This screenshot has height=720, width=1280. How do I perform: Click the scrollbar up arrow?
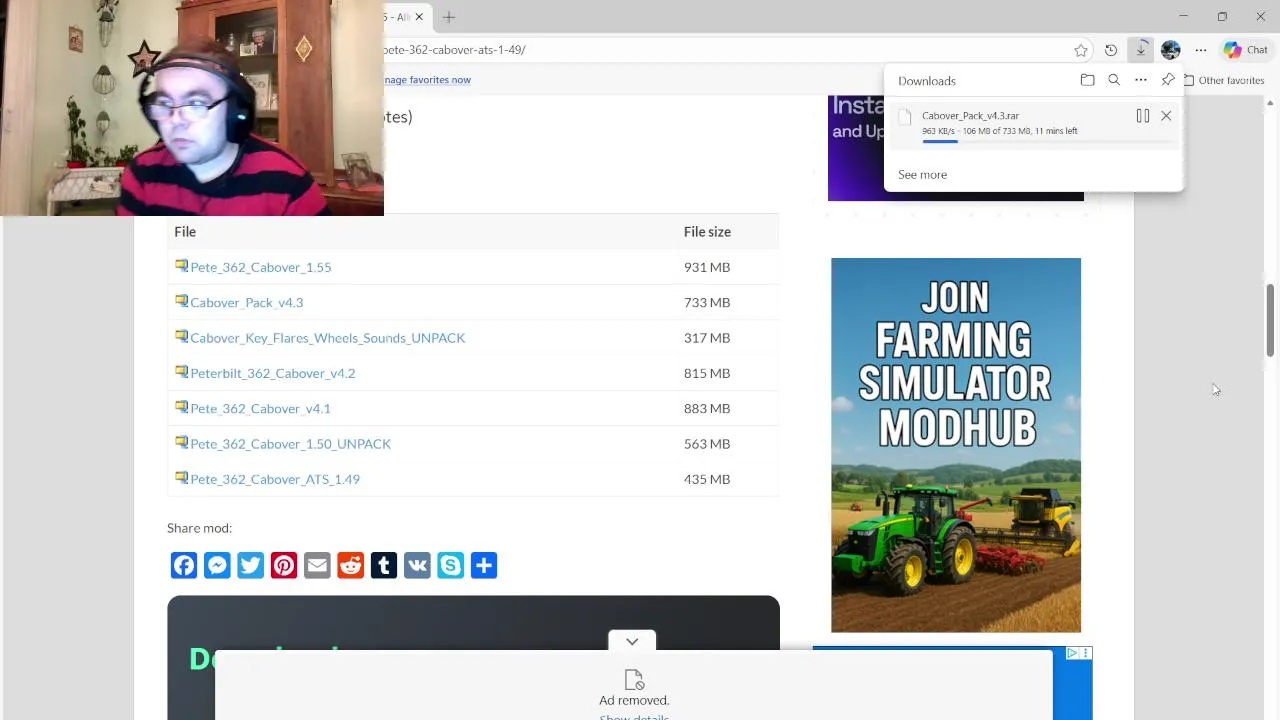(1270, 103)
